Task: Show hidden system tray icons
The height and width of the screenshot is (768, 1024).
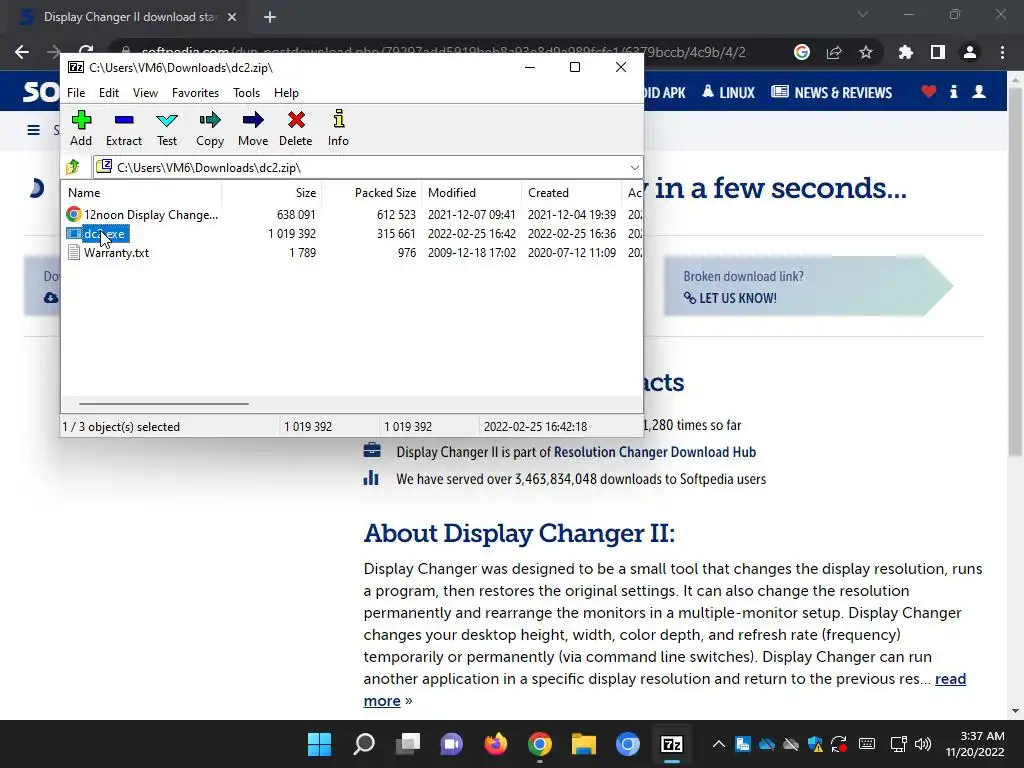Action: [718, 744]
